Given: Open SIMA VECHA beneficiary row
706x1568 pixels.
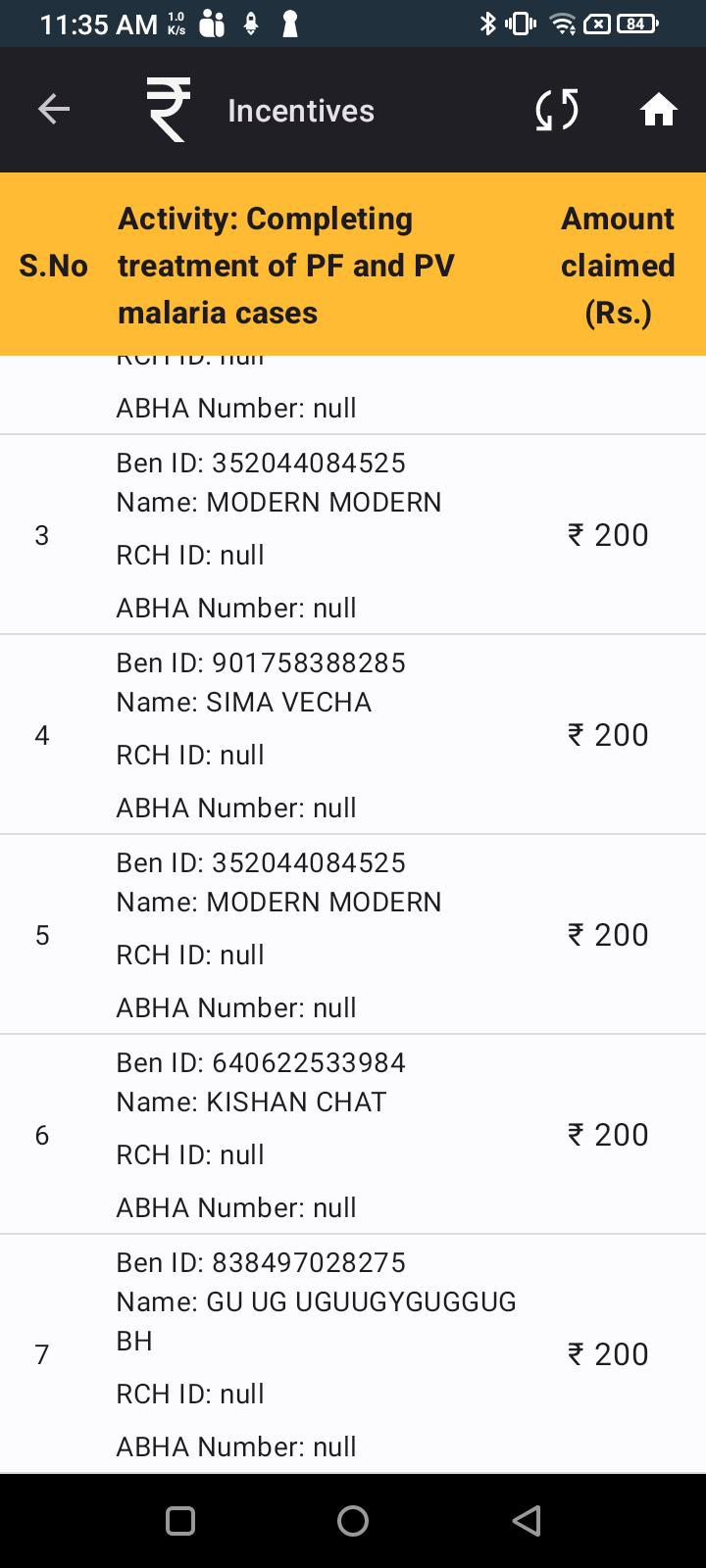Looking at the screenshot, I should (353, 735).
